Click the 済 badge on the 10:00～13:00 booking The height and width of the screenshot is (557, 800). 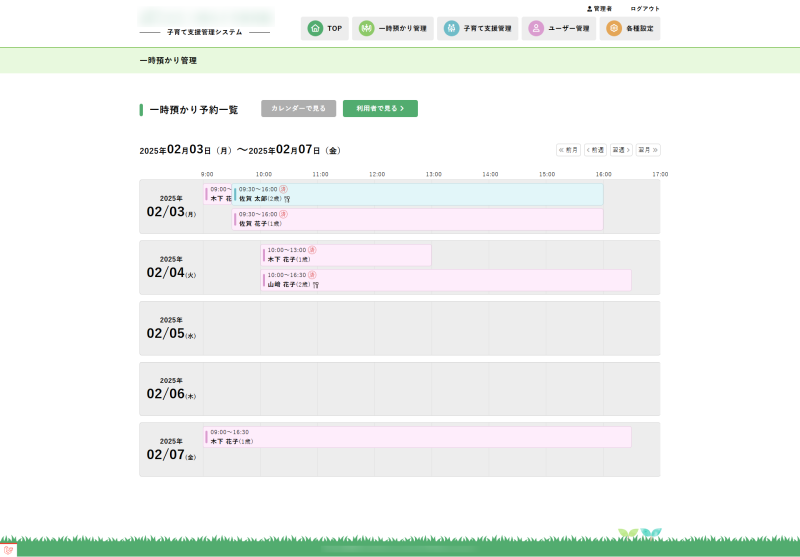[313, 249]
